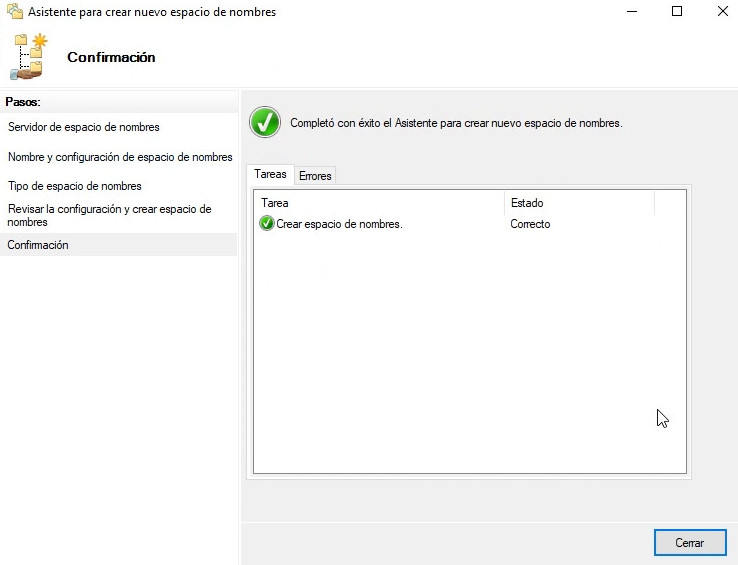Select step Servidor de espacio de nombres
Image resolution: width=738 pixels, height=565 pixels.
tap(84, 127)
